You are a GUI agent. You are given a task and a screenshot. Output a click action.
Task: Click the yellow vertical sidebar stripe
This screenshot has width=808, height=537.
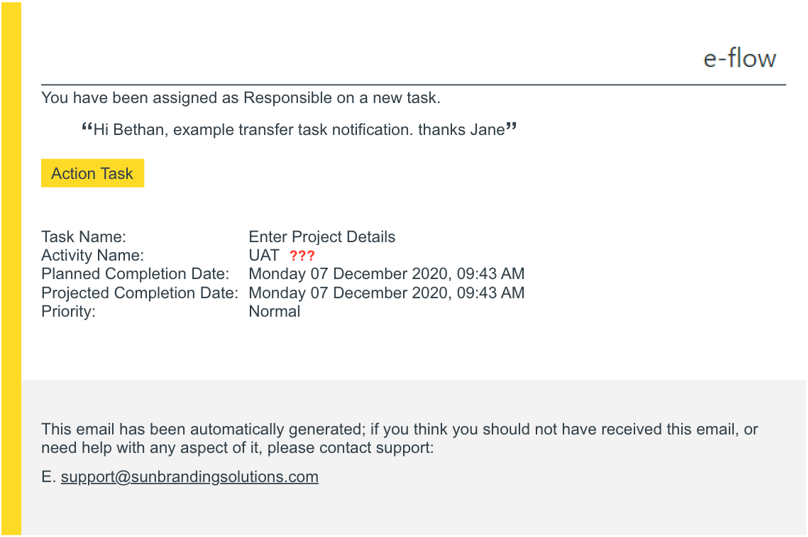point(11,268)
